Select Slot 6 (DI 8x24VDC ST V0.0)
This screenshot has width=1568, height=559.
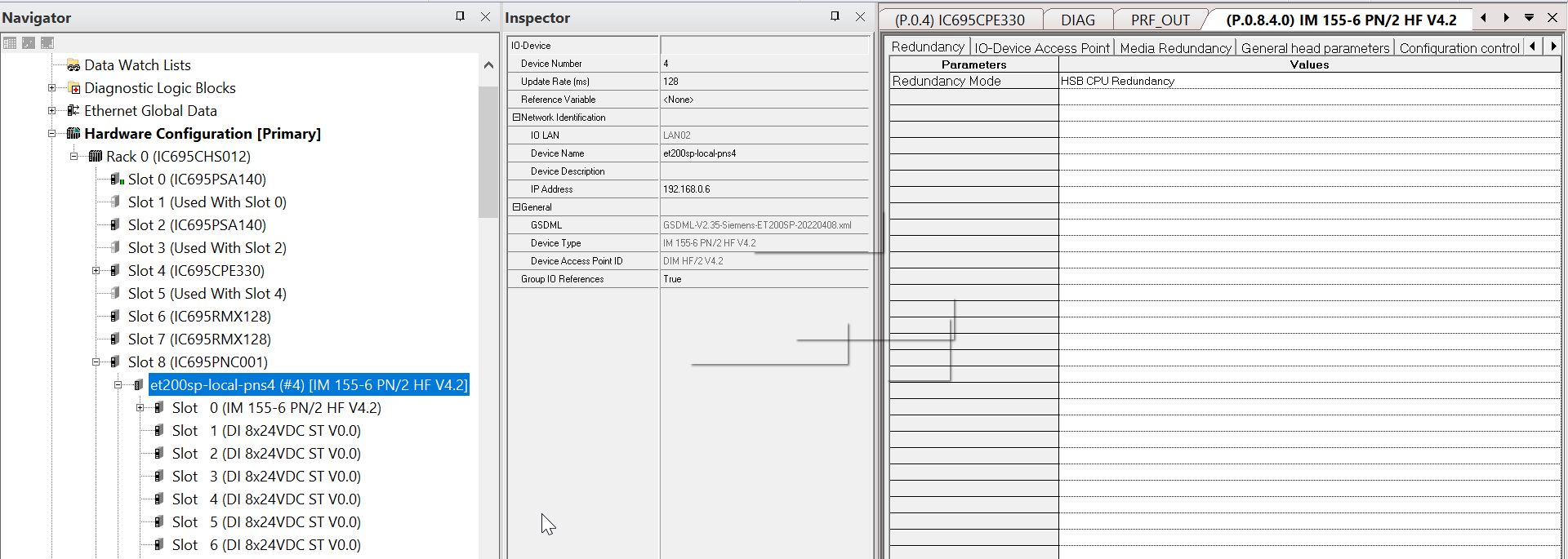tap(266, 545)
